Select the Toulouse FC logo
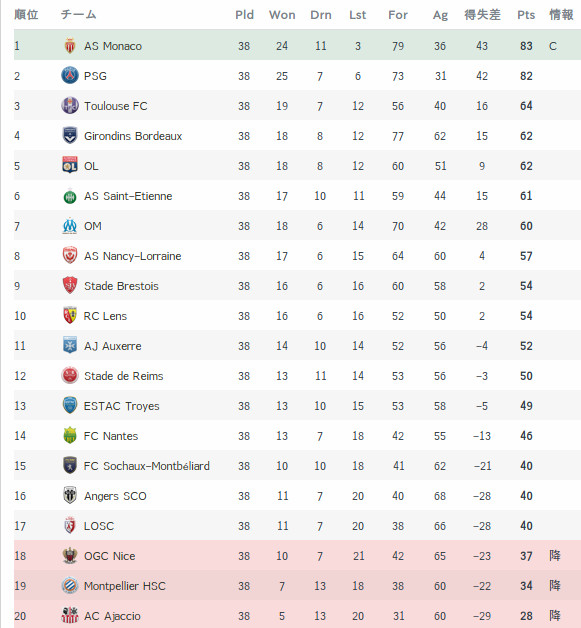This screenshot has height=628, width=581. (x=70, y=105)
